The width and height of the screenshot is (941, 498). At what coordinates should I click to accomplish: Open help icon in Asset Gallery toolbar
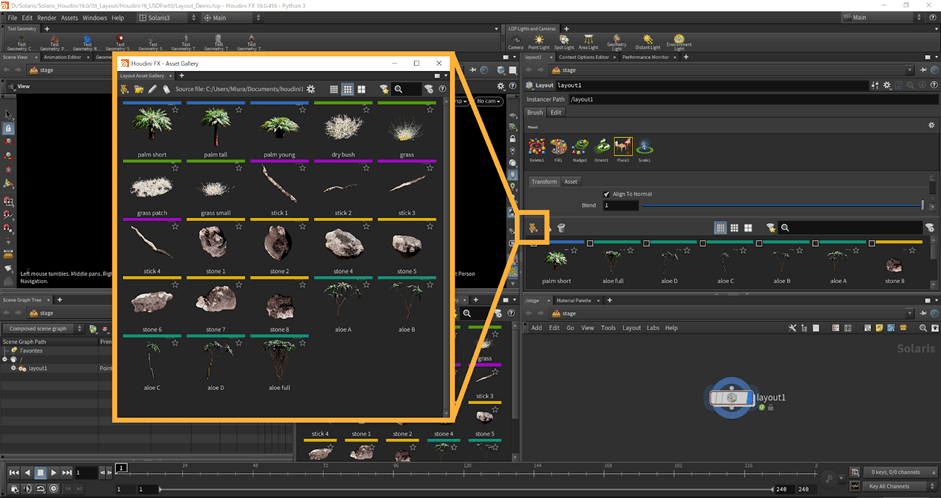tap(442, 89)
